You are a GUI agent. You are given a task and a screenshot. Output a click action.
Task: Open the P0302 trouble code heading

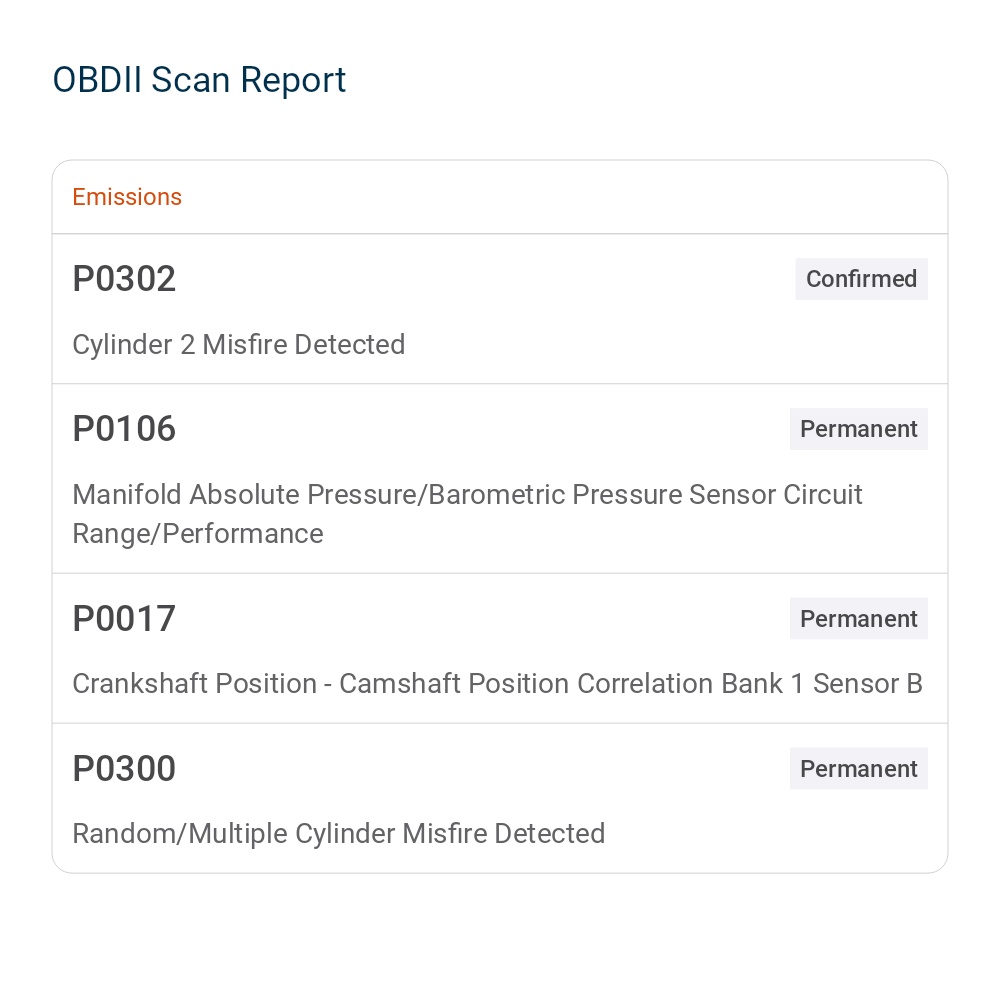[124, 279]
